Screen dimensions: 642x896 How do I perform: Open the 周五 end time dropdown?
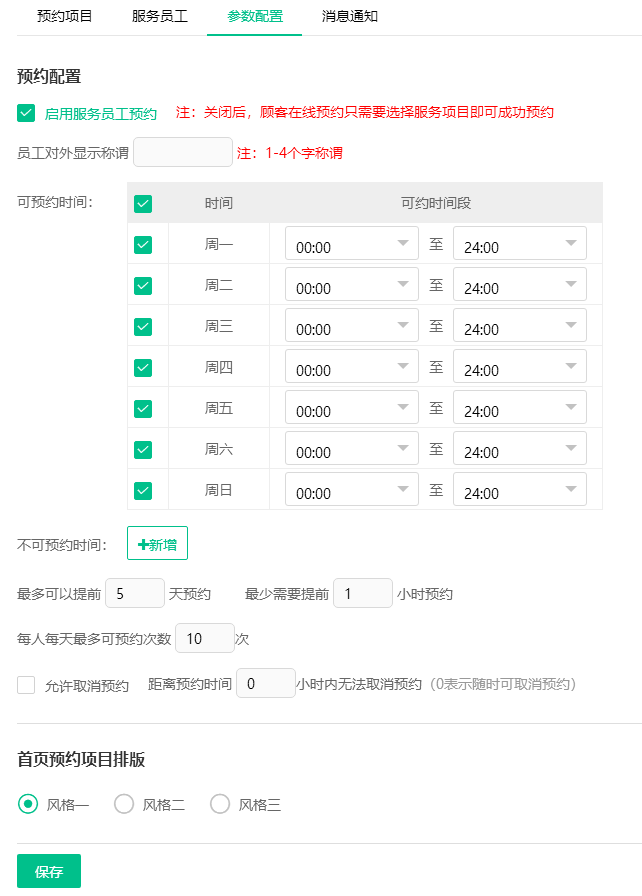tap(520, 407)
